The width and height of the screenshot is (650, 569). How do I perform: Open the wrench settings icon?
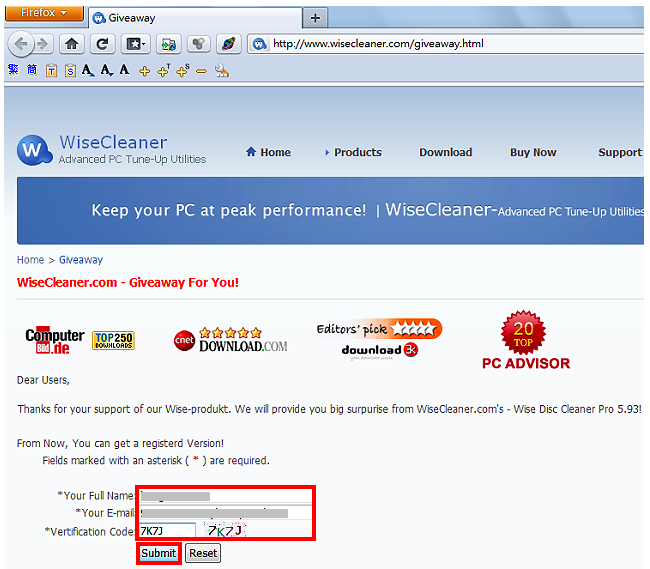pos(221,70)
